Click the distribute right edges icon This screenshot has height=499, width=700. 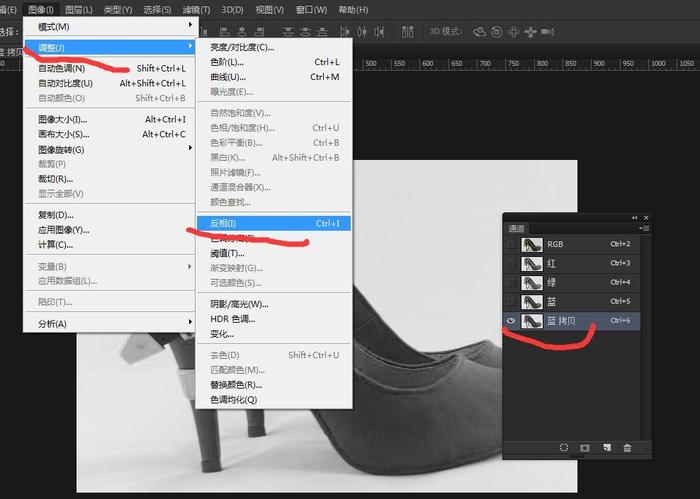coord(379,32)
